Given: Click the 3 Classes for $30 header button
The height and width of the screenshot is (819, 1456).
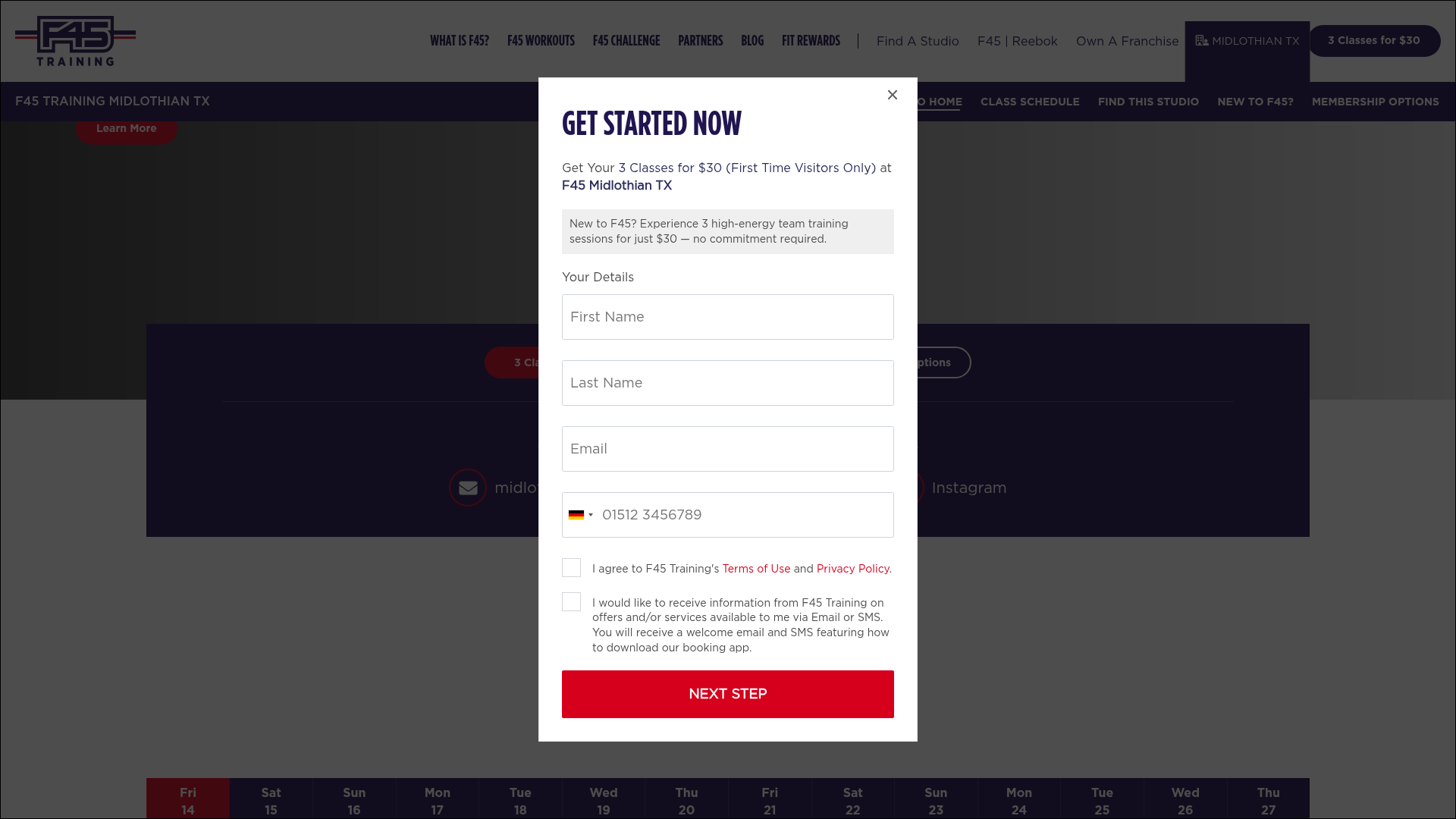Looking at the screenshot, I should [1373, 41].
